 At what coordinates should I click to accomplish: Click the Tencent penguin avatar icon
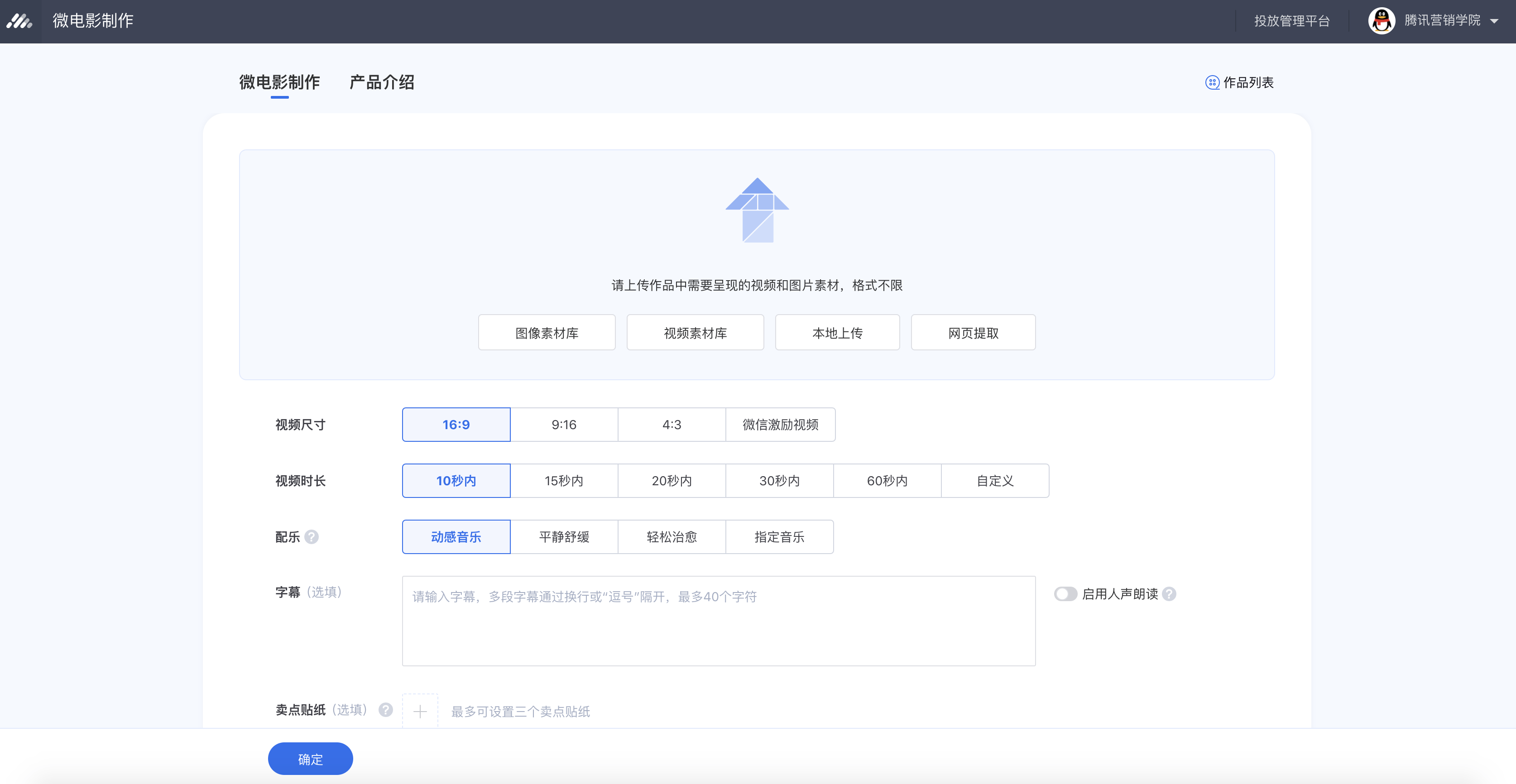pyautogui.click(x=1381, y=20)
